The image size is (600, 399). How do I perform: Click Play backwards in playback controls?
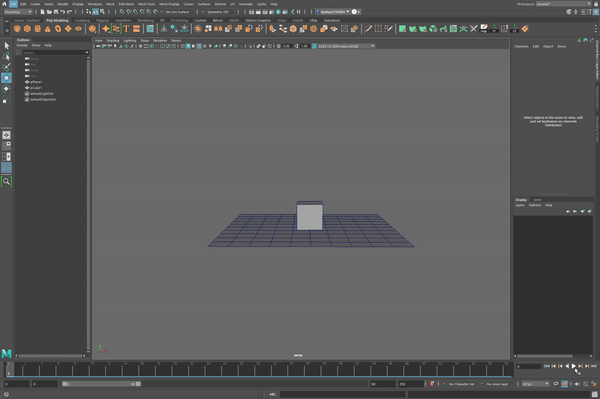[x=567, y=366]
